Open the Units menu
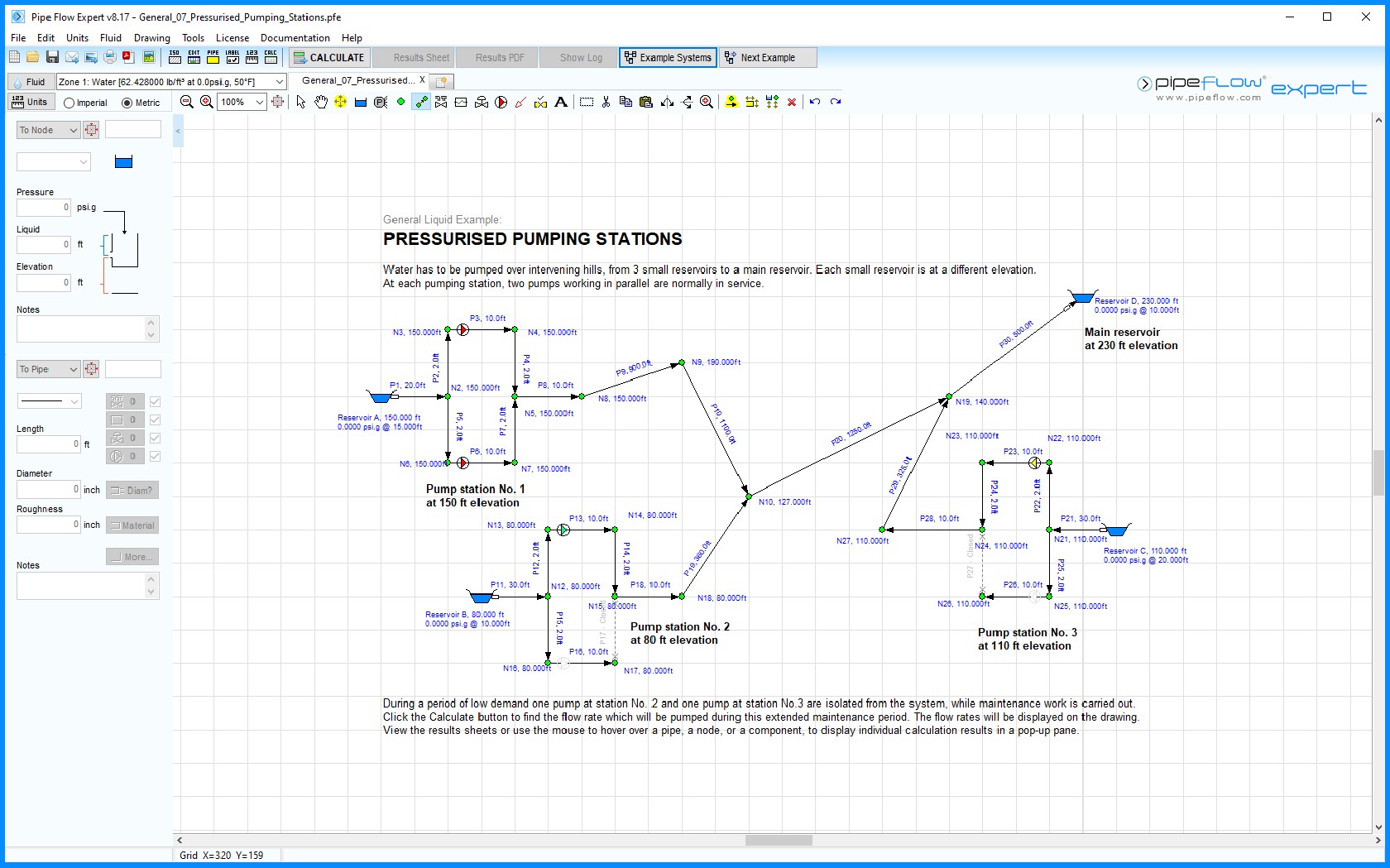Screen dimensions: 1390x868 (x=77, y=38)
